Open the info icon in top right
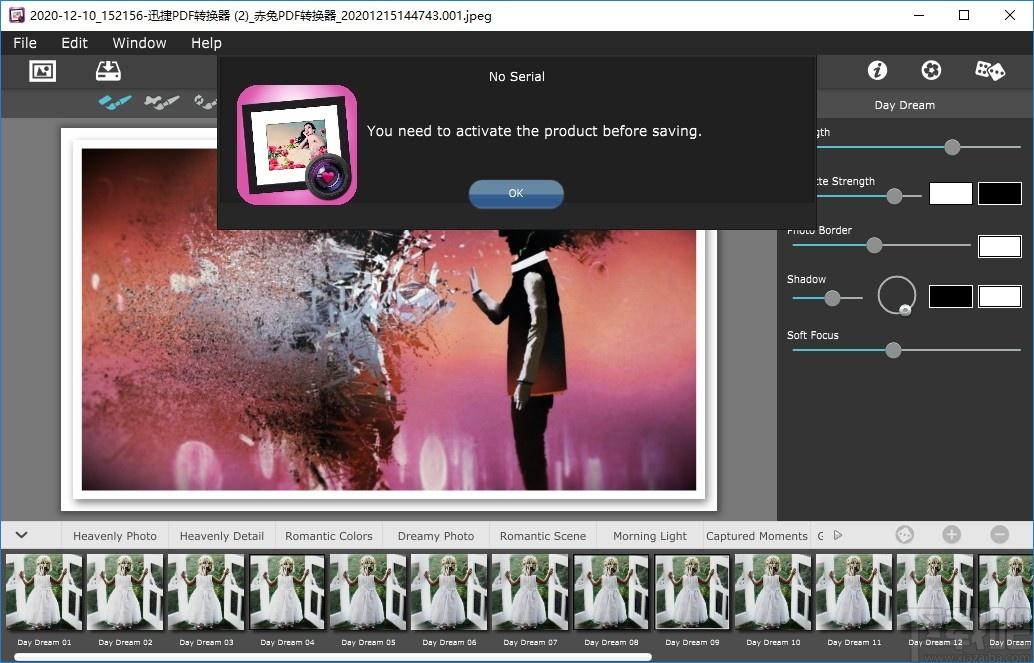 (x=877, y=70)
